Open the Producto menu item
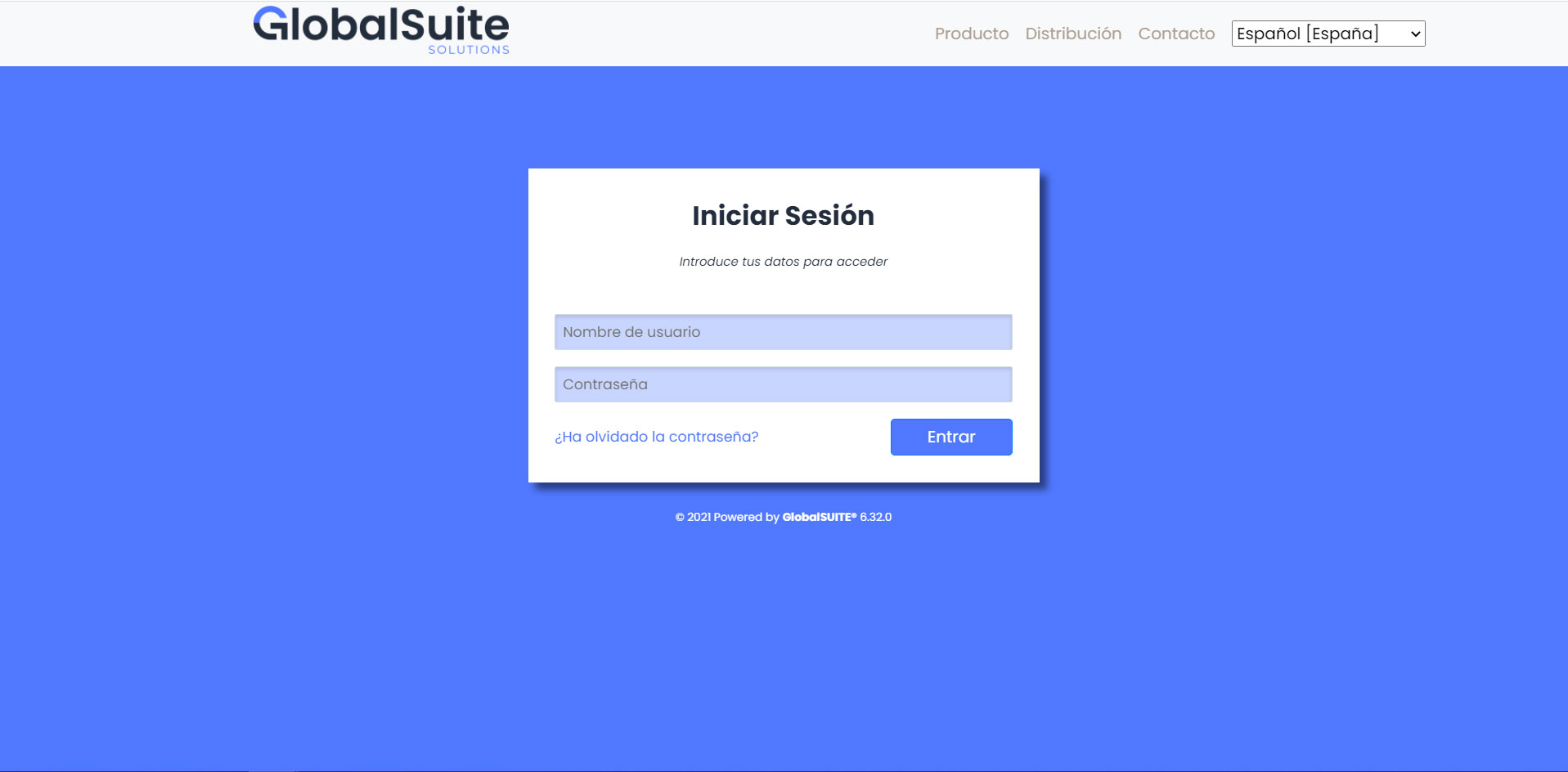The height and width of the screenshot is (772, 1568). (x=971, y=34)
